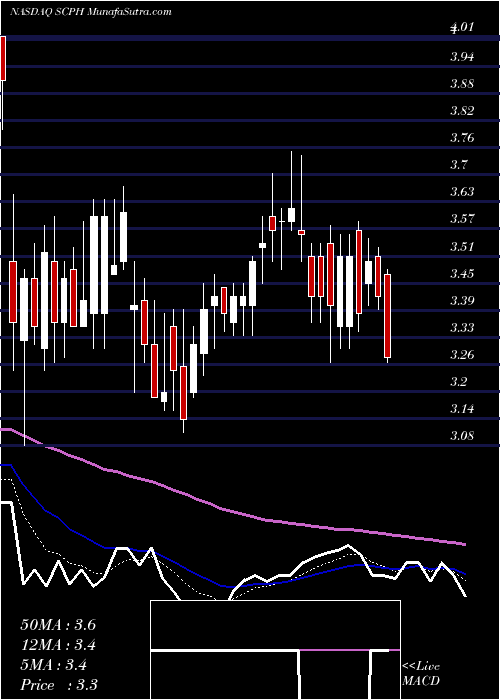Click the last red candlestick on the chart
This screenshot has width=500, height=700.
click(x=388, y=316)
